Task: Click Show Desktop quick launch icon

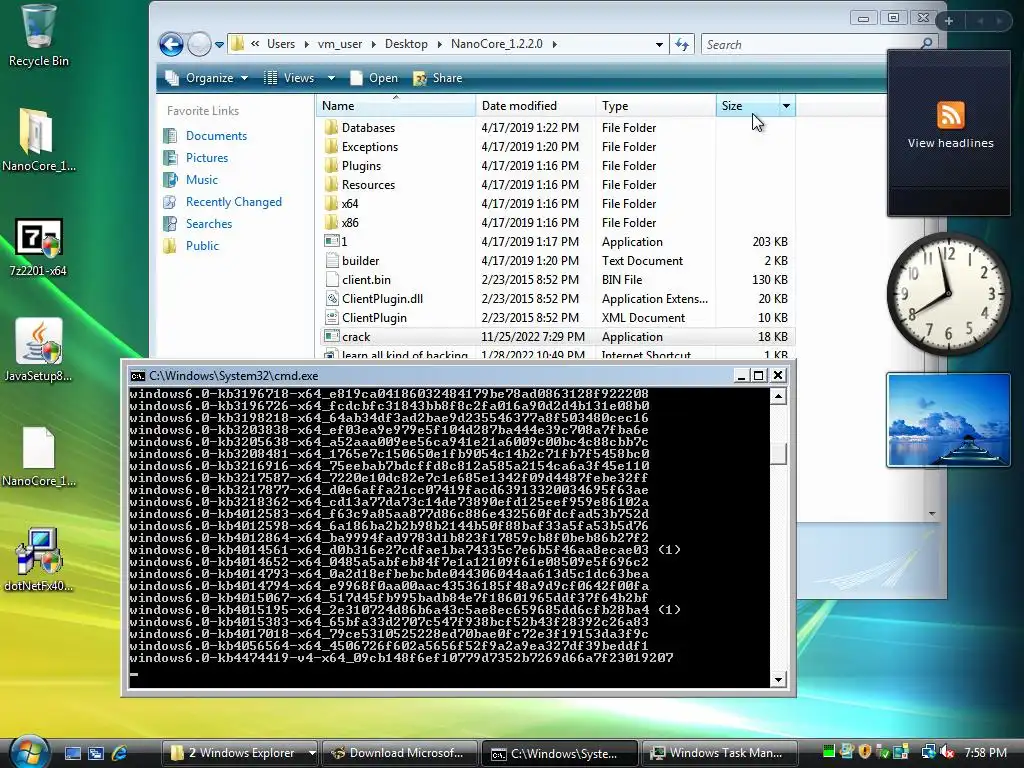Action: [x=72, y=753]
